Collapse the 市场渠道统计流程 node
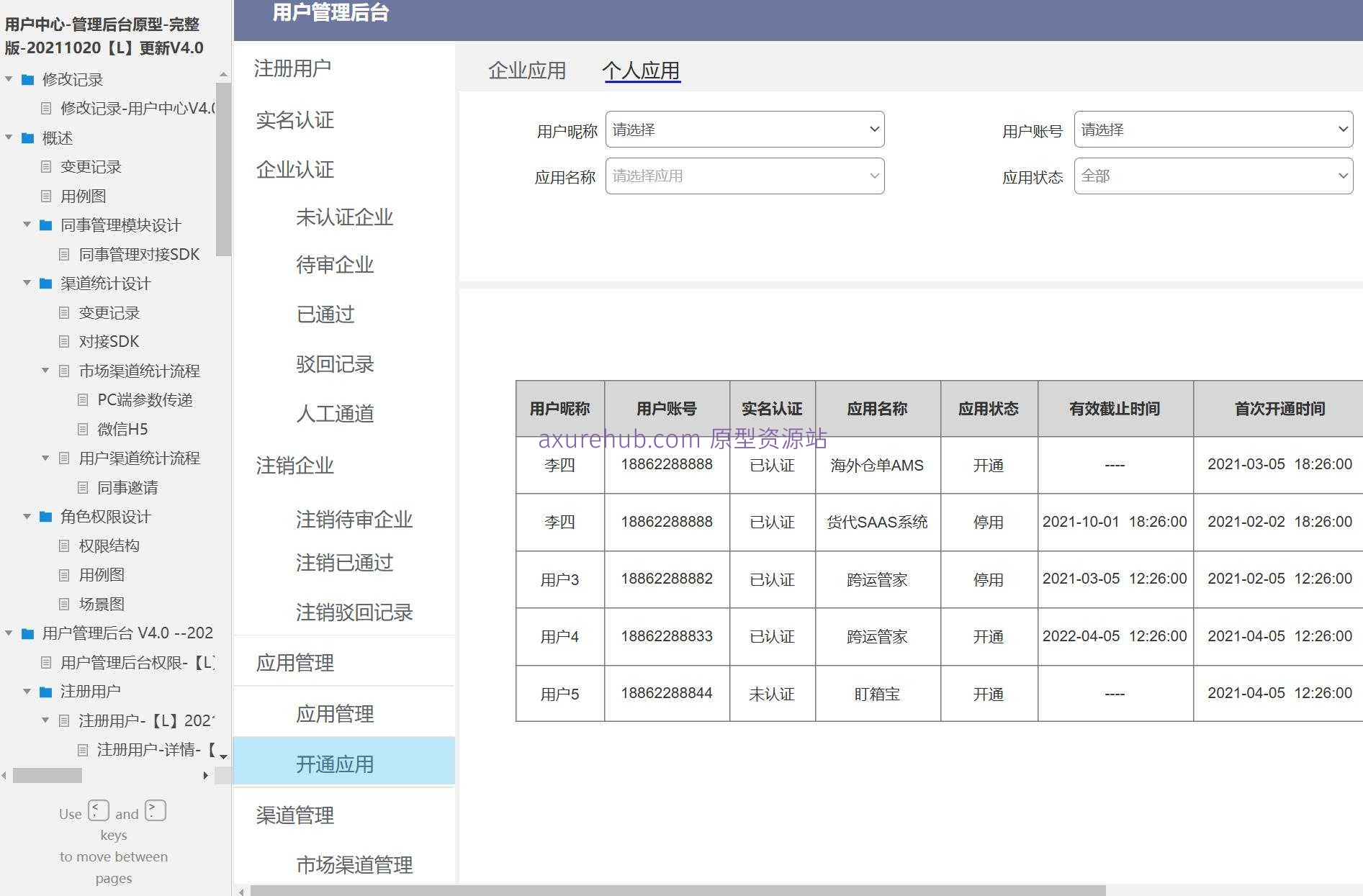 click(x=45, y=370)
